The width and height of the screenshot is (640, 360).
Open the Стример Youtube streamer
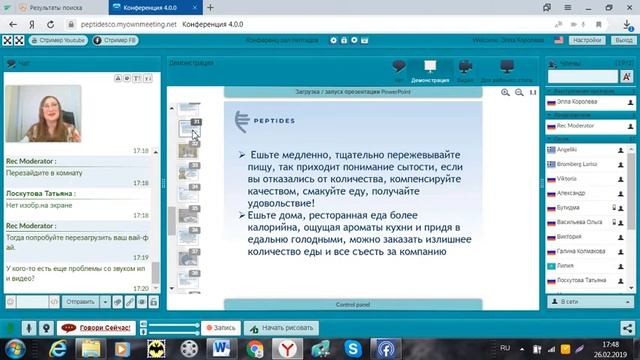coord(58,40)
